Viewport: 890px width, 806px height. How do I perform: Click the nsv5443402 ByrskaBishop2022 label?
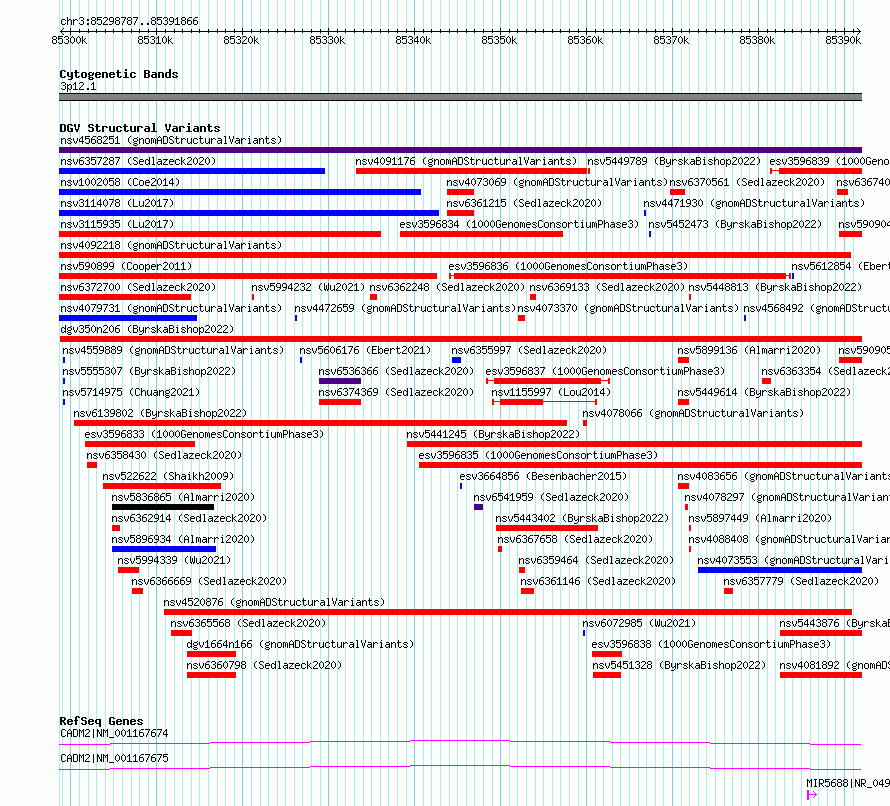[x=582, y=518]
